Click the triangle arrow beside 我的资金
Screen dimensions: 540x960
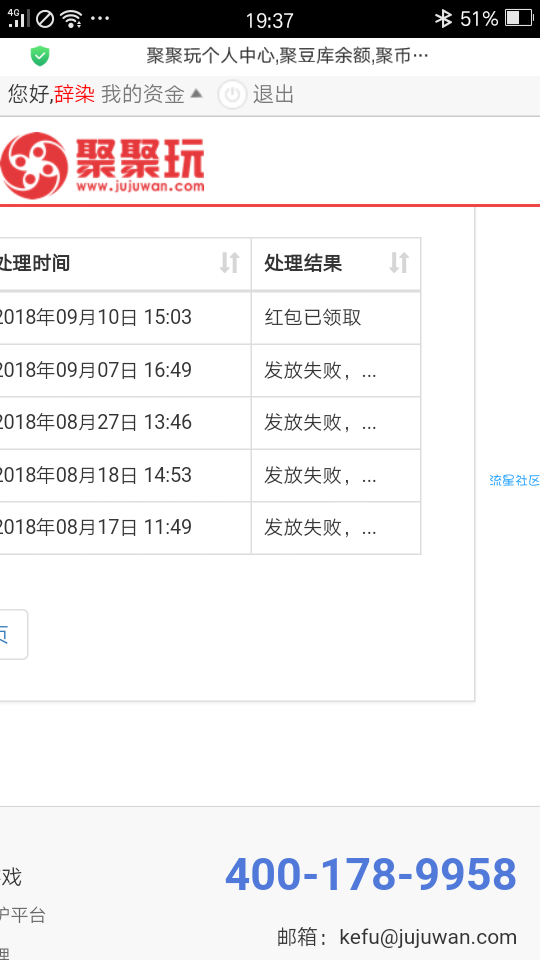196,94
